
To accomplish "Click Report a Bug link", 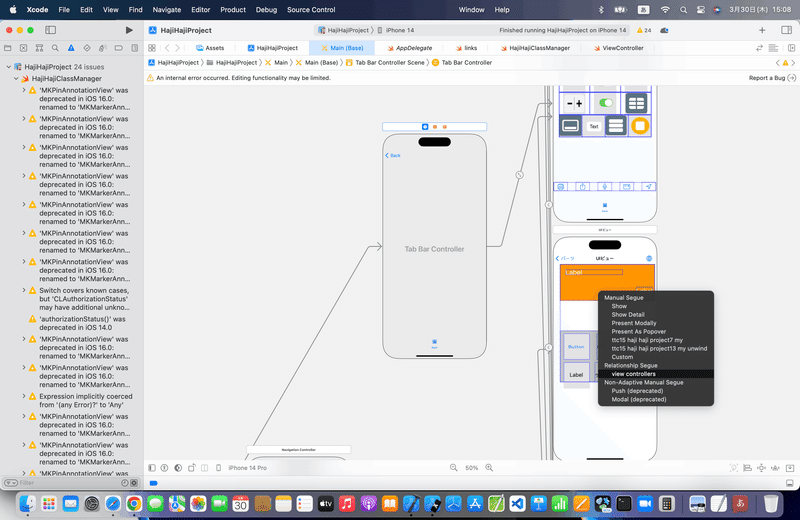I will [x=772, y=78].
